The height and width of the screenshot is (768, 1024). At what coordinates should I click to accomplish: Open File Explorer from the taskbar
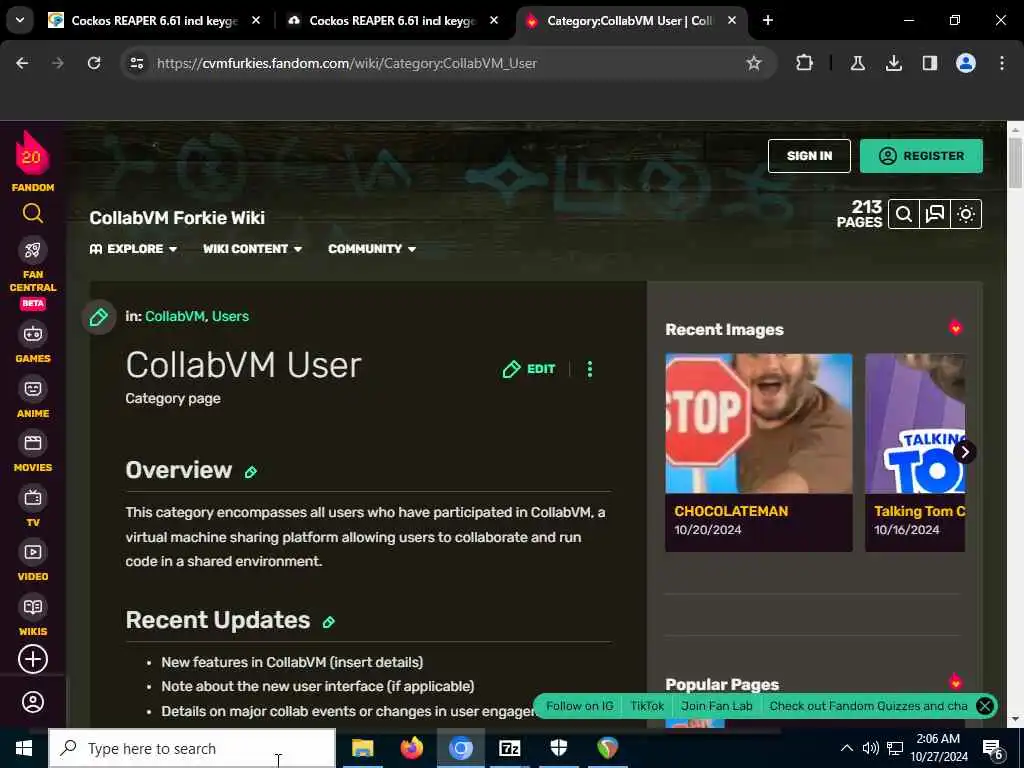(362, 748)
